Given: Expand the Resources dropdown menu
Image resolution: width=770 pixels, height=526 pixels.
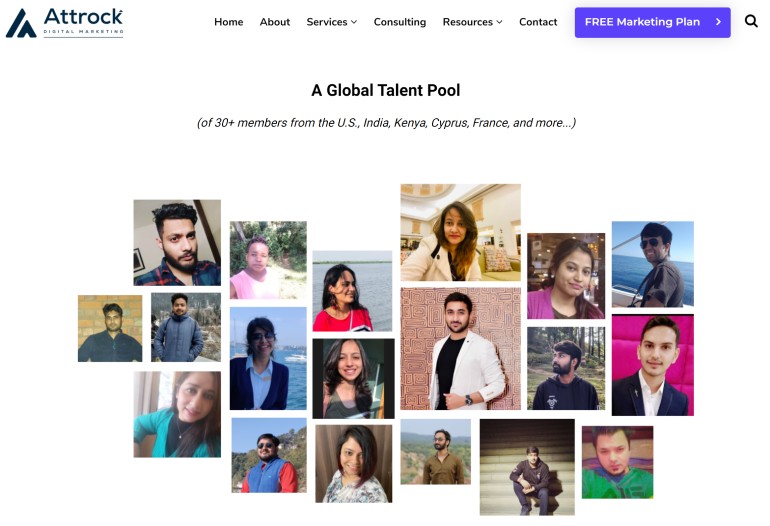Looking at the screenshot, I should pos(472,22).
